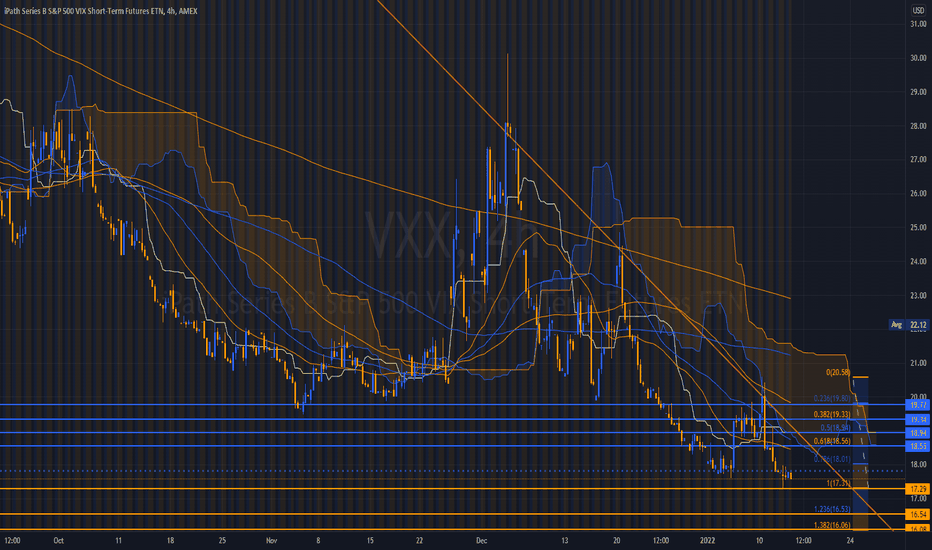Click 31.00 on the price axis
This screenshot has height=550, width=932.
pyautogui.click(x=918, y=24)
